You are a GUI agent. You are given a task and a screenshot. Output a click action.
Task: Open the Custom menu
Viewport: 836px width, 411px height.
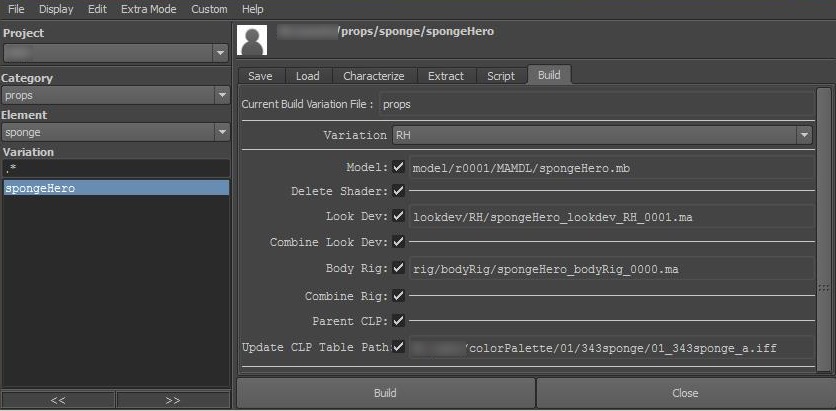click(x=210, y=9)
